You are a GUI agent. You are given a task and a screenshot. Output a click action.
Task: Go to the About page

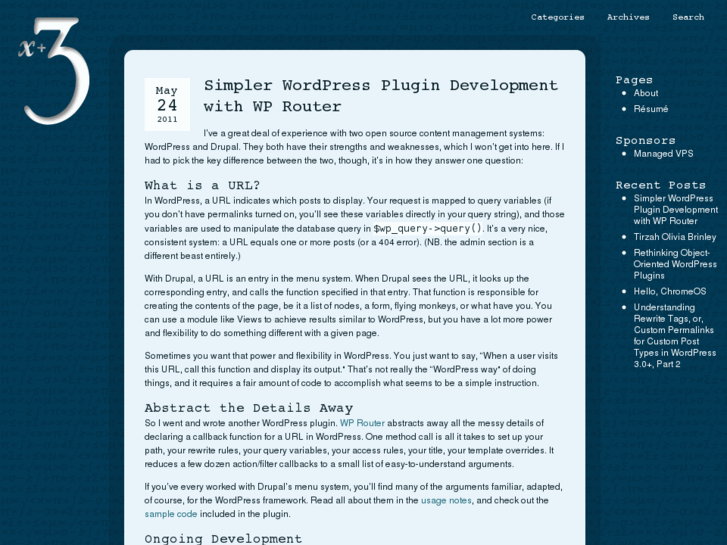(646, 93)
